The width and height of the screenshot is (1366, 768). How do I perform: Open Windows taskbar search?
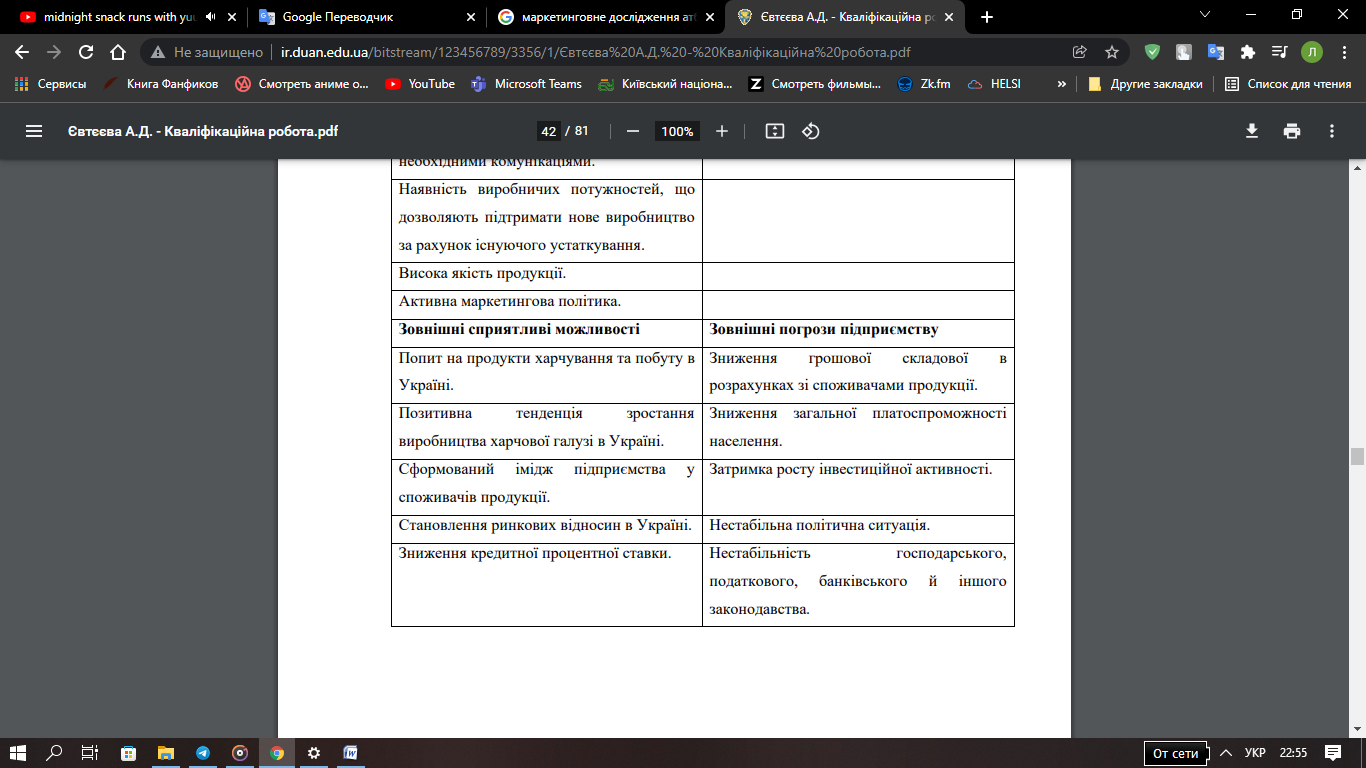coord(54,753)
